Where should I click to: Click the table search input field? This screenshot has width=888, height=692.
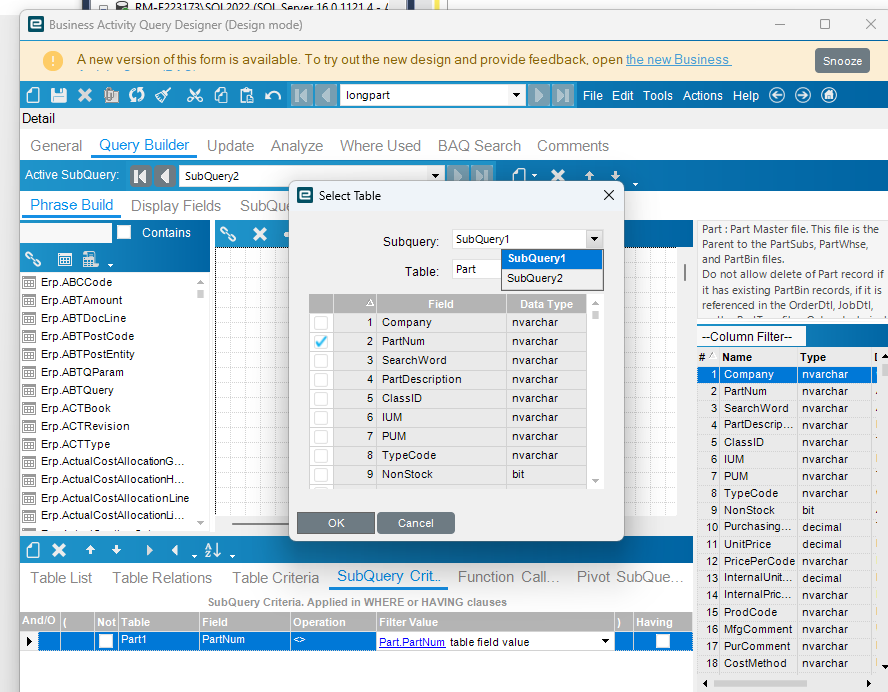pos(66,232)
